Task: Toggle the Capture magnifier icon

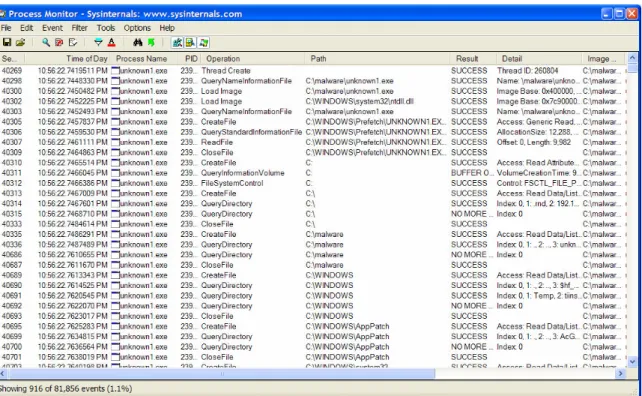Action: coord(46,42)
